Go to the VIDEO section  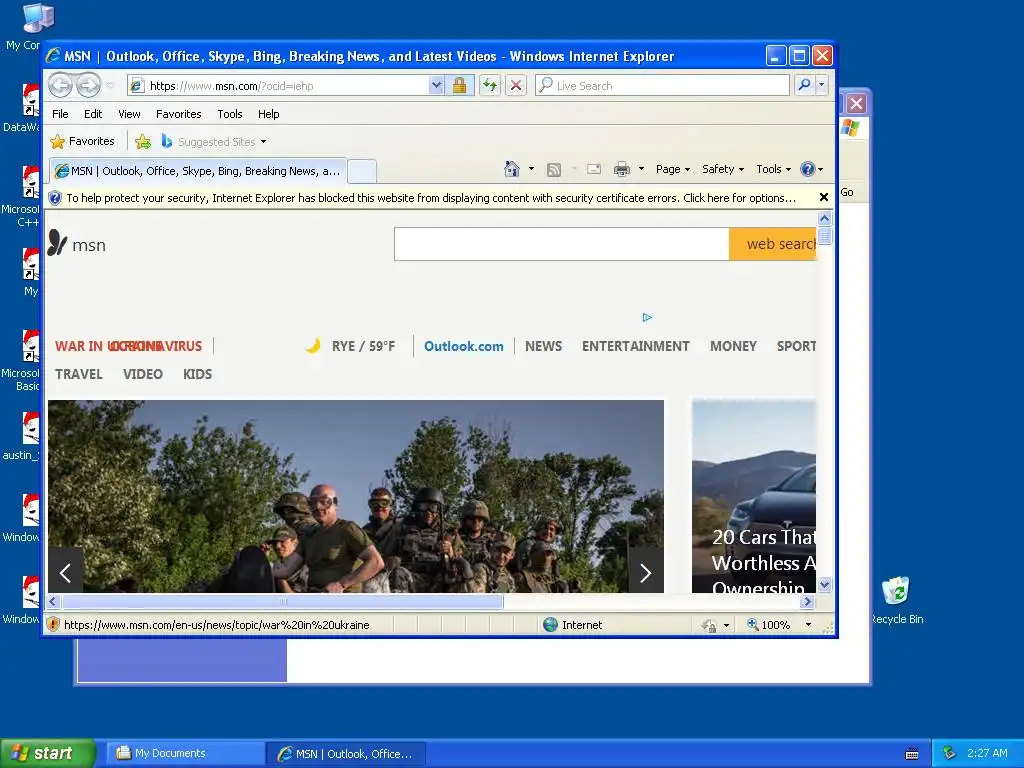[x=142, y=374]
